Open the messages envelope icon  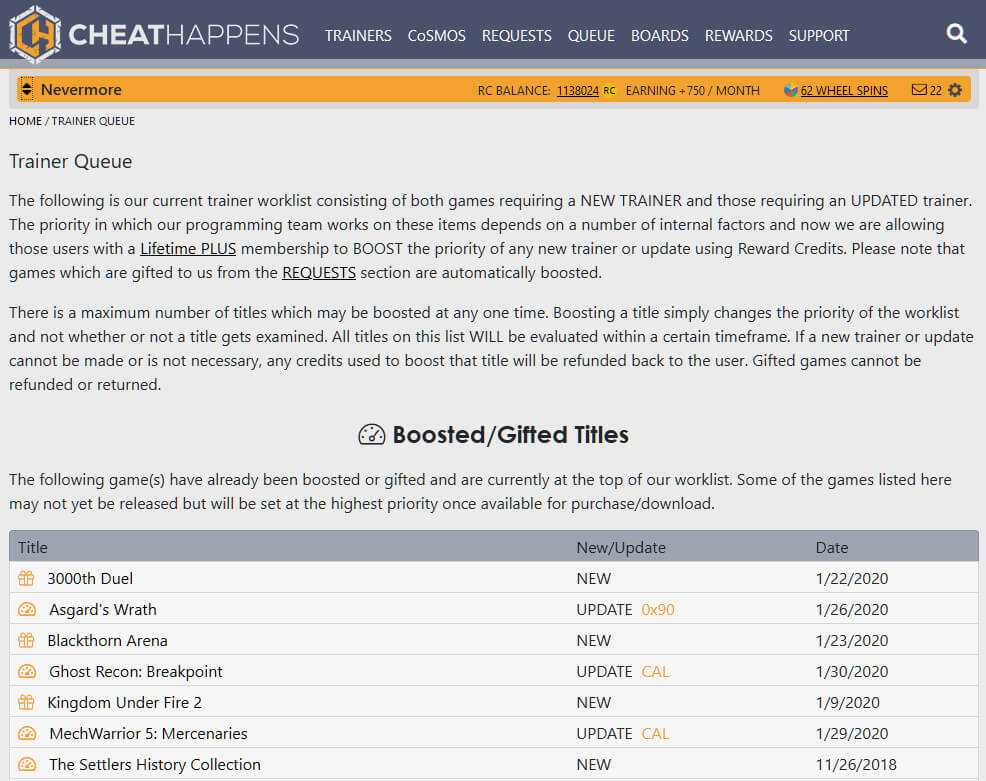(919, 90)
